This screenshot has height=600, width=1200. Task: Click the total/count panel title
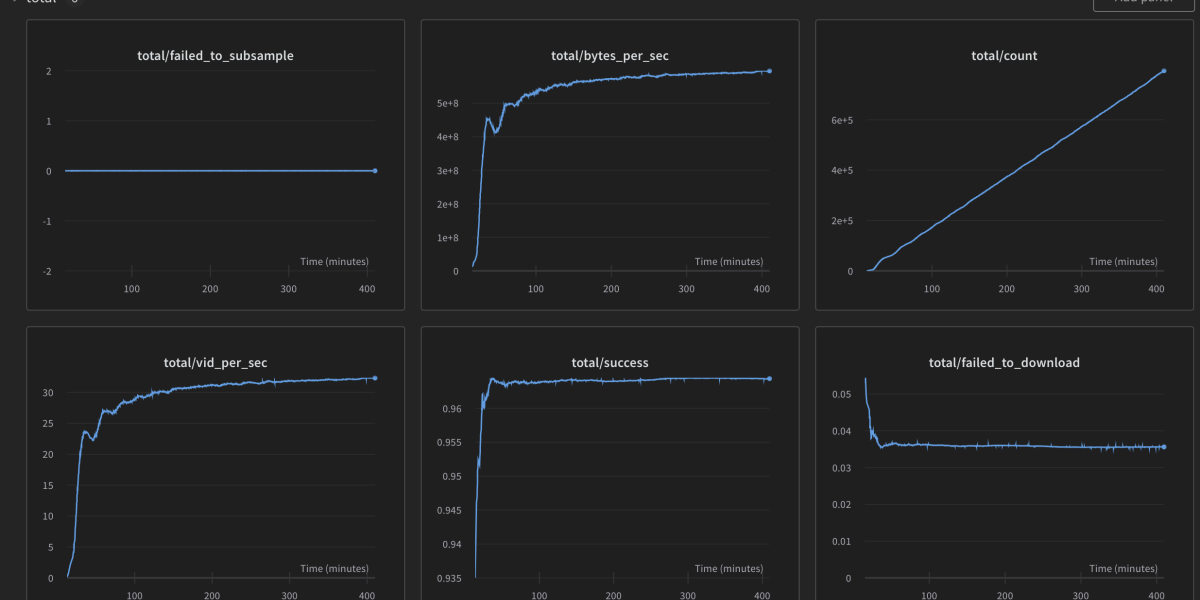[x=1004, y=56]
